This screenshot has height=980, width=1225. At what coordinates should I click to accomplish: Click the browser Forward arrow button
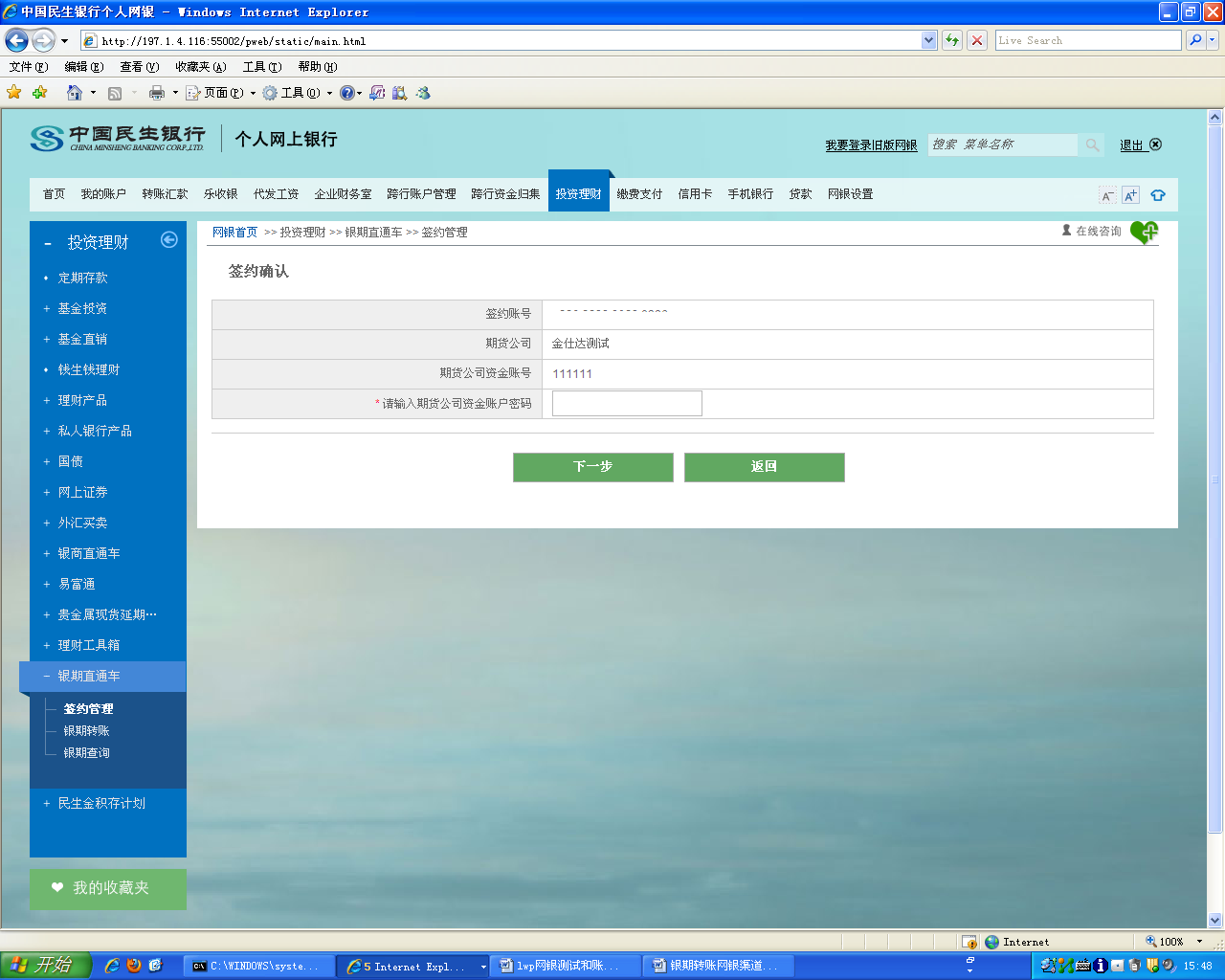point(43,40)
